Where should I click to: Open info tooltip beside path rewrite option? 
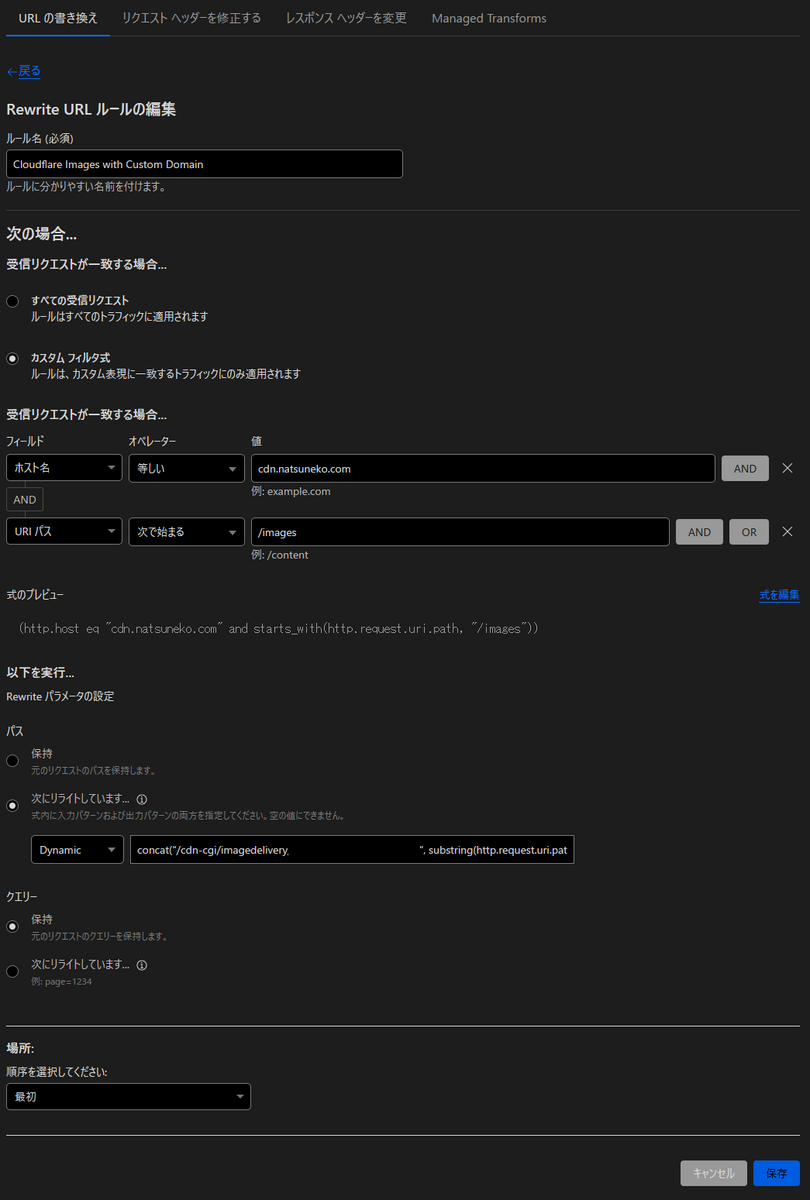(141, 799)
